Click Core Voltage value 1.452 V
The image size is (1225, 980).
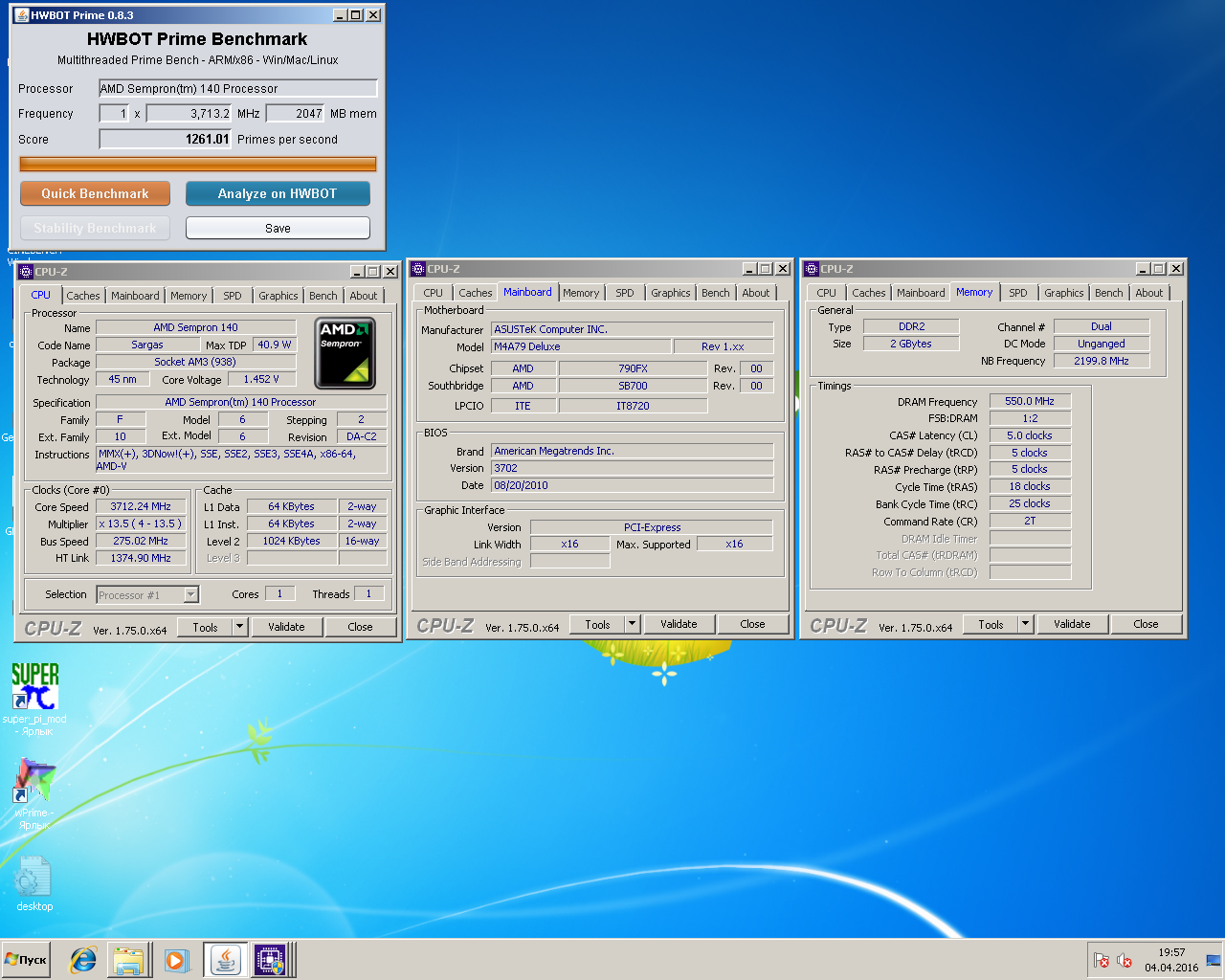(261, 379)
